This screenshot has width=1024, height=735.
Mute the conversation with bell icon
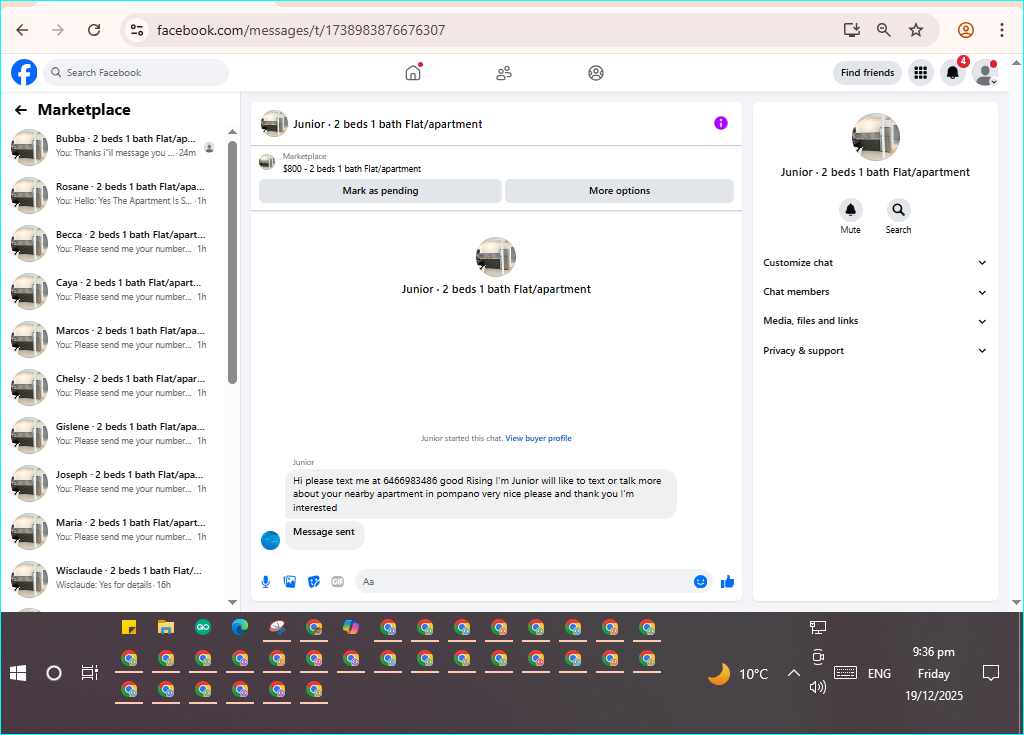850,210
